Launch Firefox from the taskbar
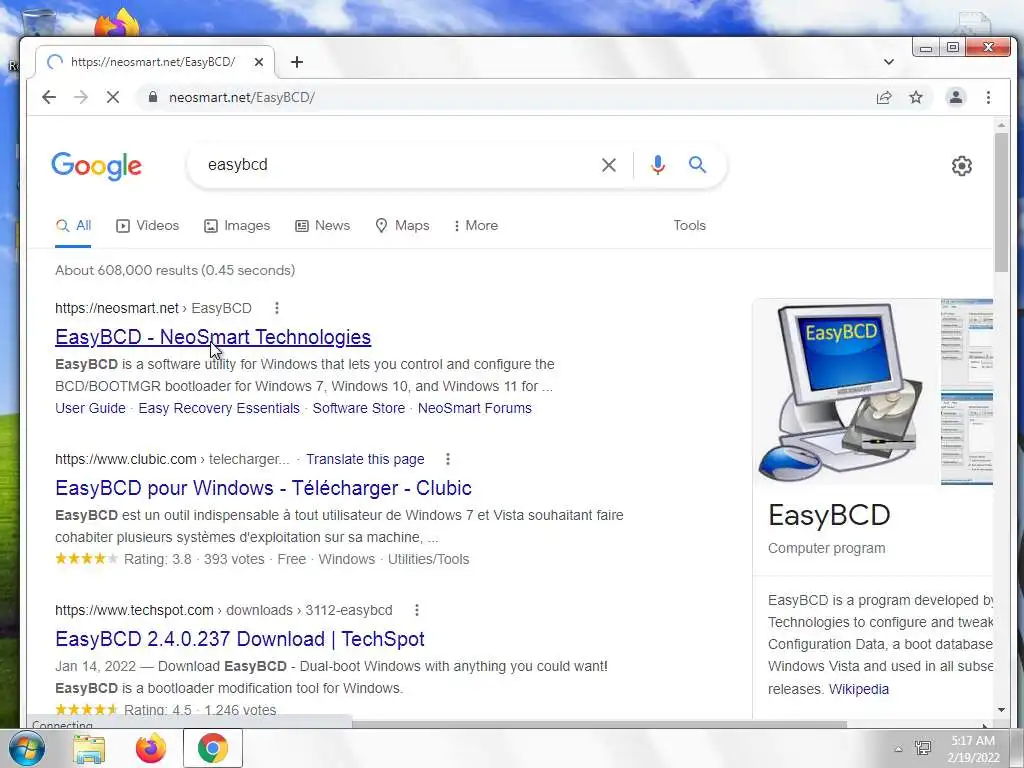 tap(151, 748)
